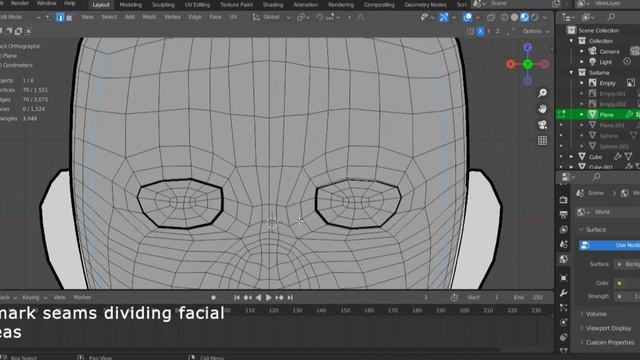Open the Render properties tab icon
Viewport: 640px width, 360px height.
click(x=564, y=200)
